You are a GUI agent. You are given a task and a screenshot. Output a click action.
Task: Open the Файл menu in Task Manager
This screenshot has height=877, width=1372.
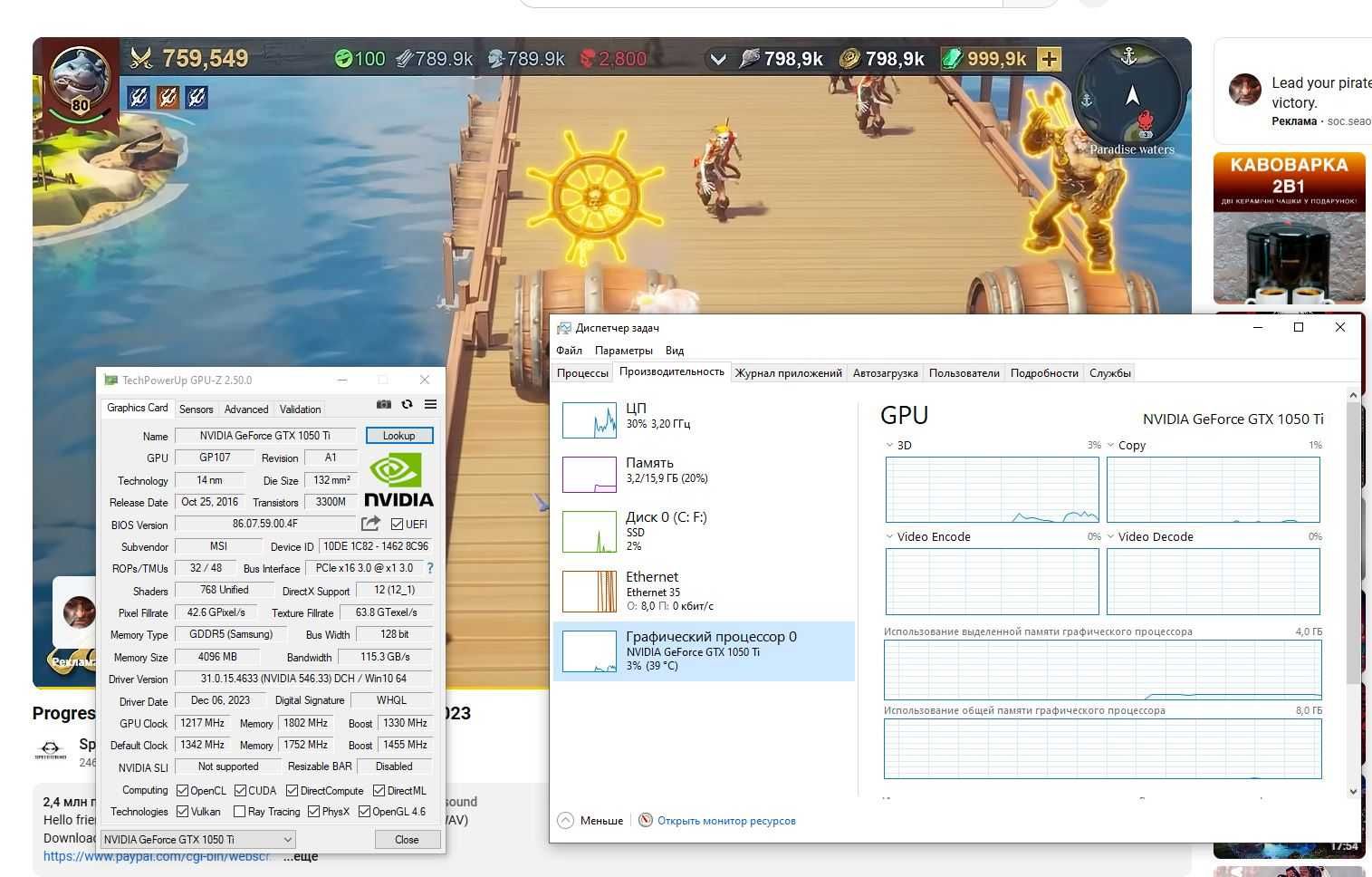point(569,350)
